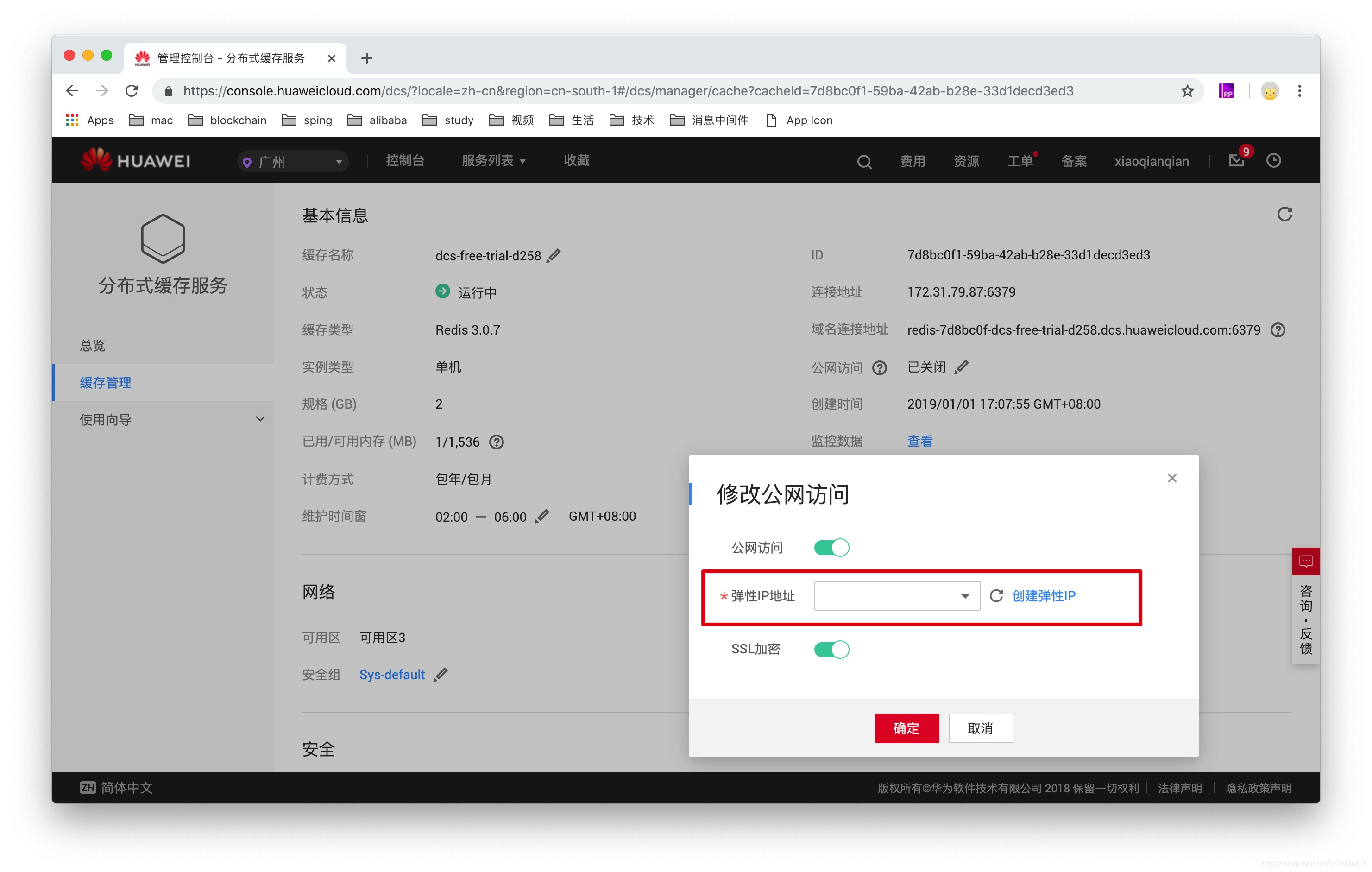Open the mail notifications icon with badge

1236,161
